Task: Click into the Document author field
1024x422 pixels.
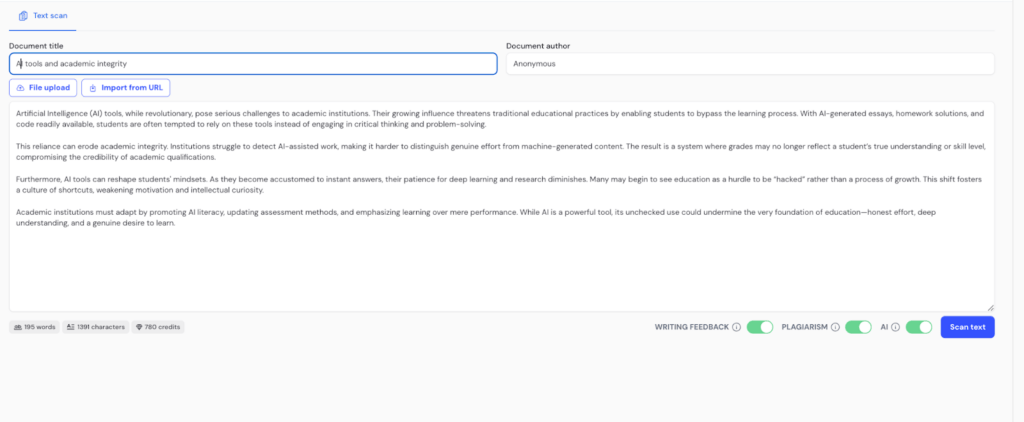Action: [750, 64]
